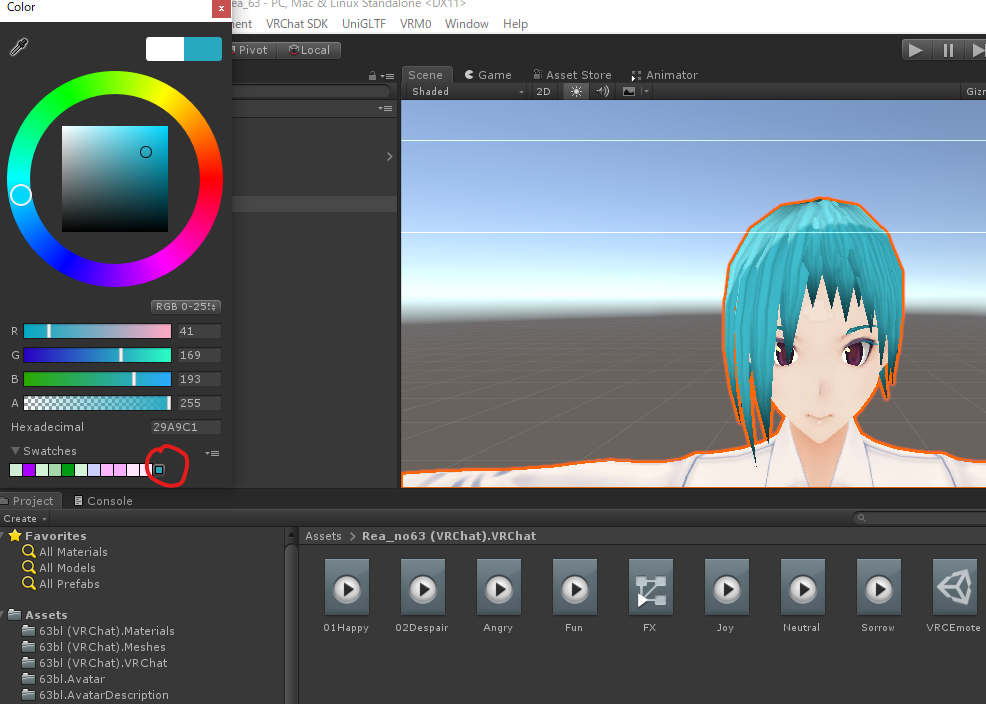Collapse the Assets tree group
This screenshot has width=986, height=704.
pyautogui.click(x=3, y=615)
